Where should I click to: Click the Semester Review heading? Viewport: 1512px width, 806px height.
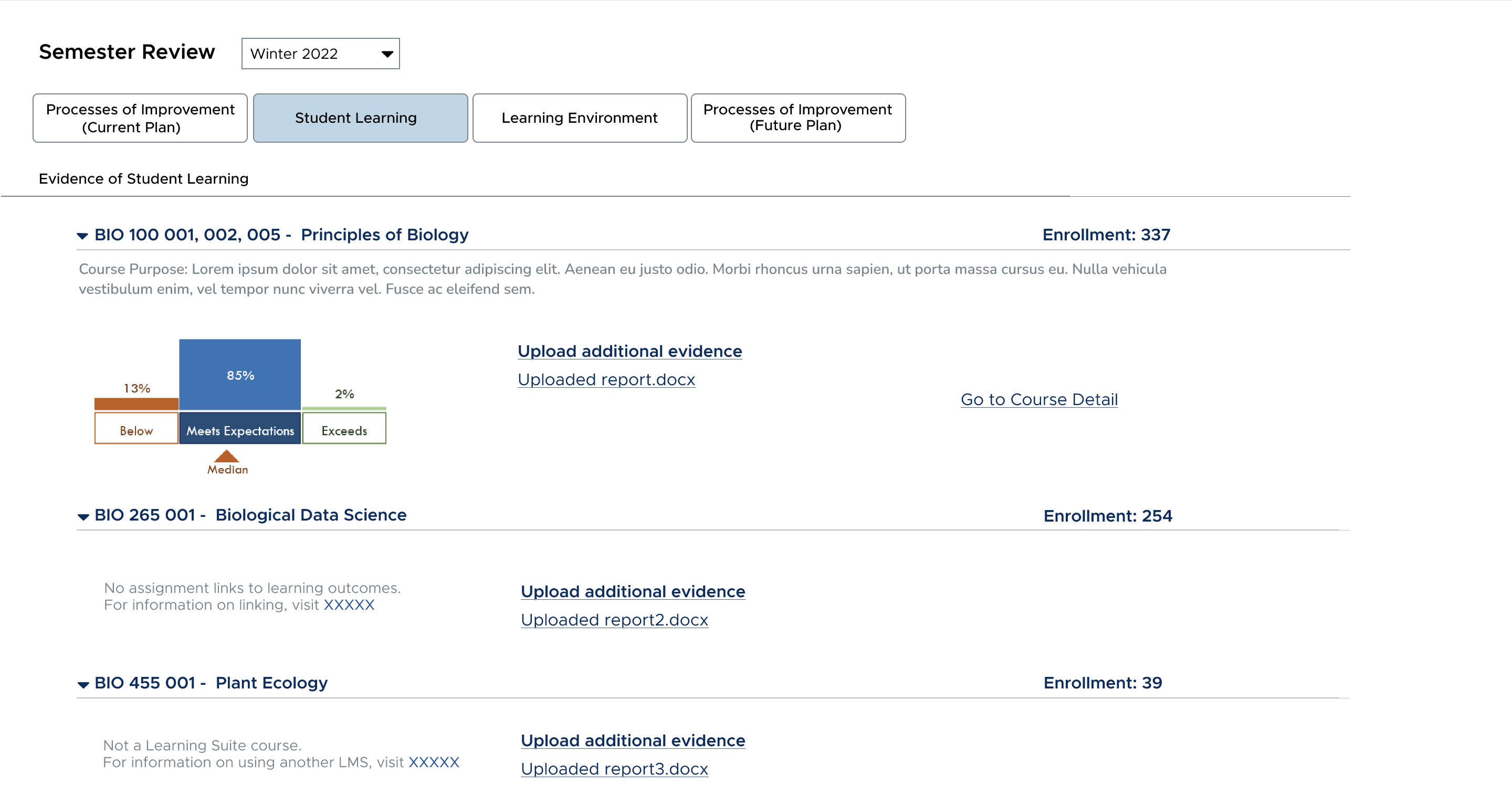127,51
